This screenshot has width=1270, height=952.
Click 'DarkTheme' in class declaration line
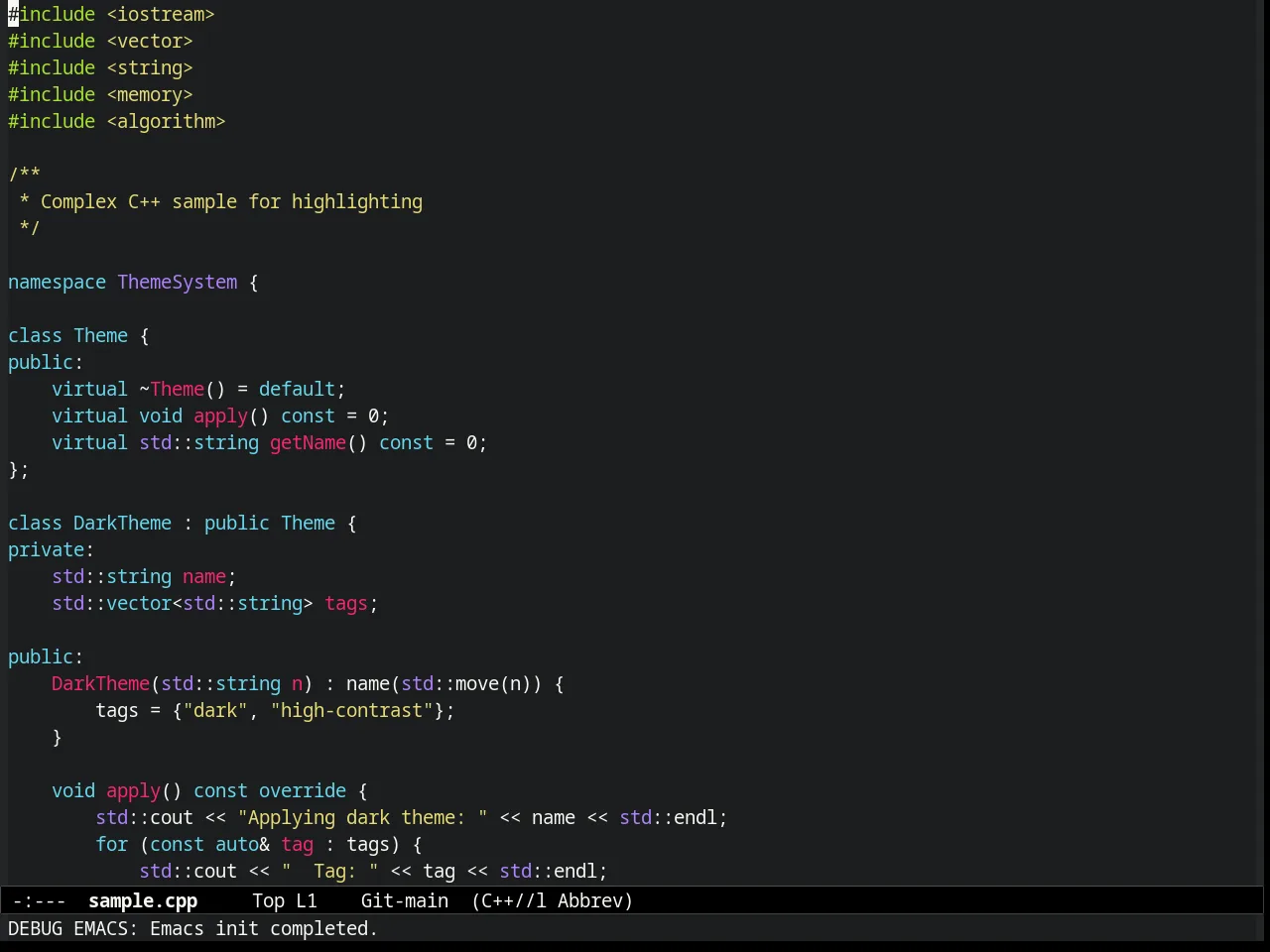(x=122, y=523)
